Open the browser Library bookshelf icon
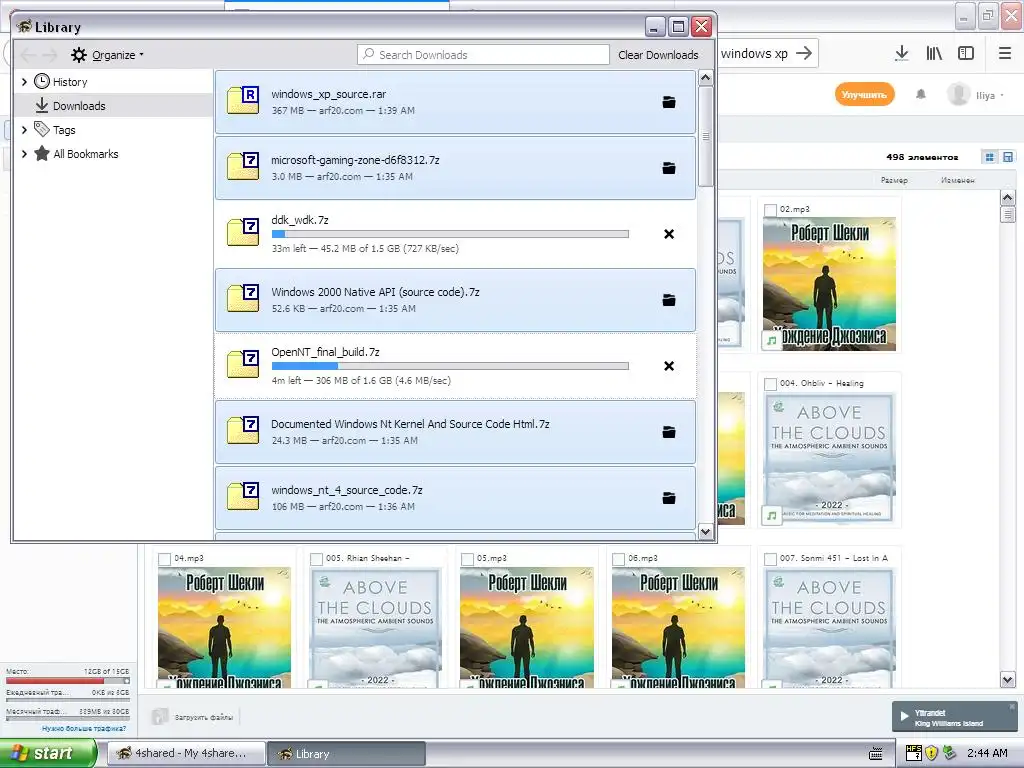 [934, 54]
